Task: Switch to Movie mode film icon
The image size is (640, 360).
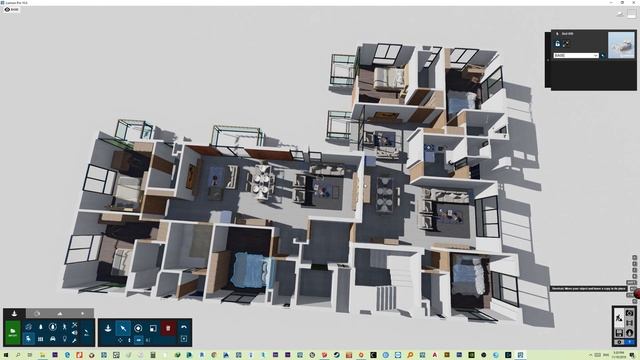Action: [629, 322]
